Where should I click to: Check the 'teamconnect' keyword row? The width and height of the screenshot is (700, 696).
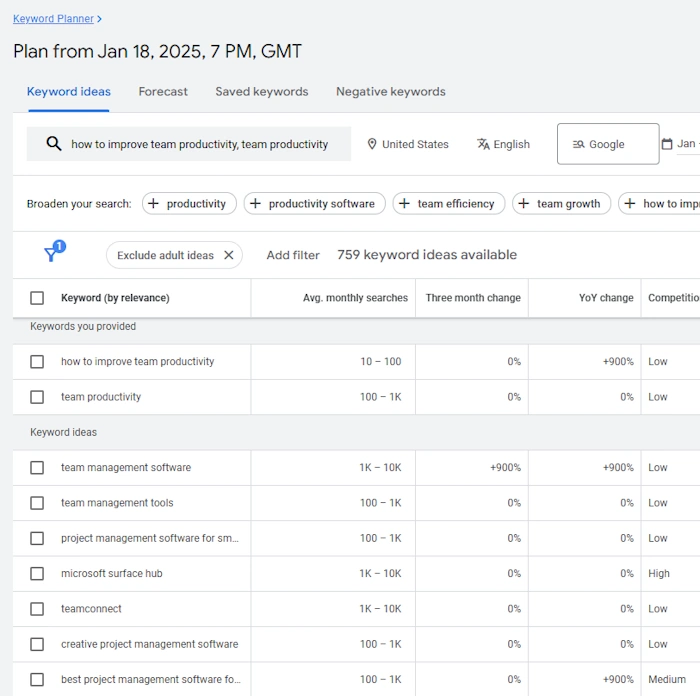pyautogui.click(x=37, y=609)
